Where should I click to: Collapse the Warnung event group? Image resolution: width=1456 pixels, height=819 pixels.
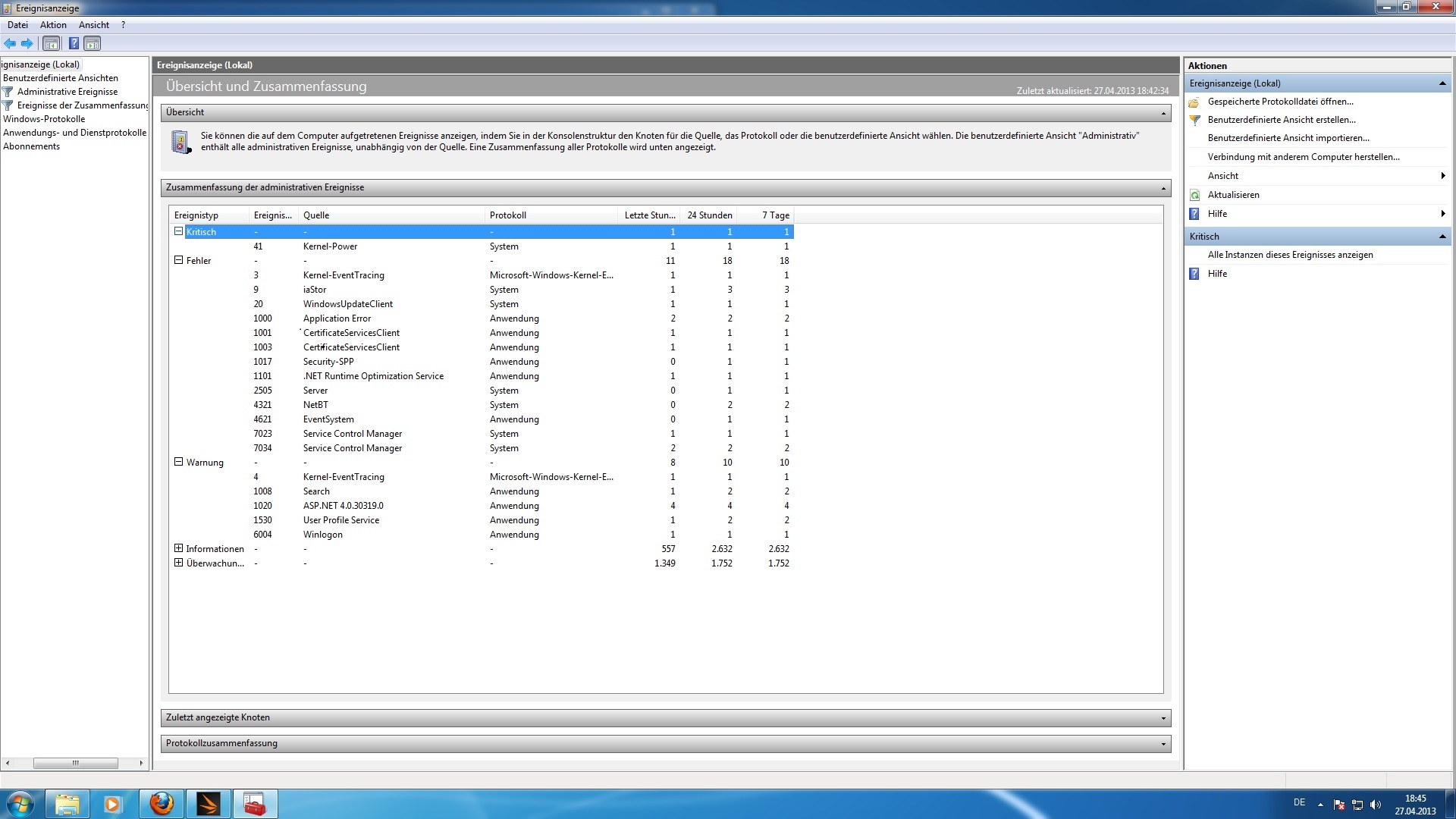(179, 462)
